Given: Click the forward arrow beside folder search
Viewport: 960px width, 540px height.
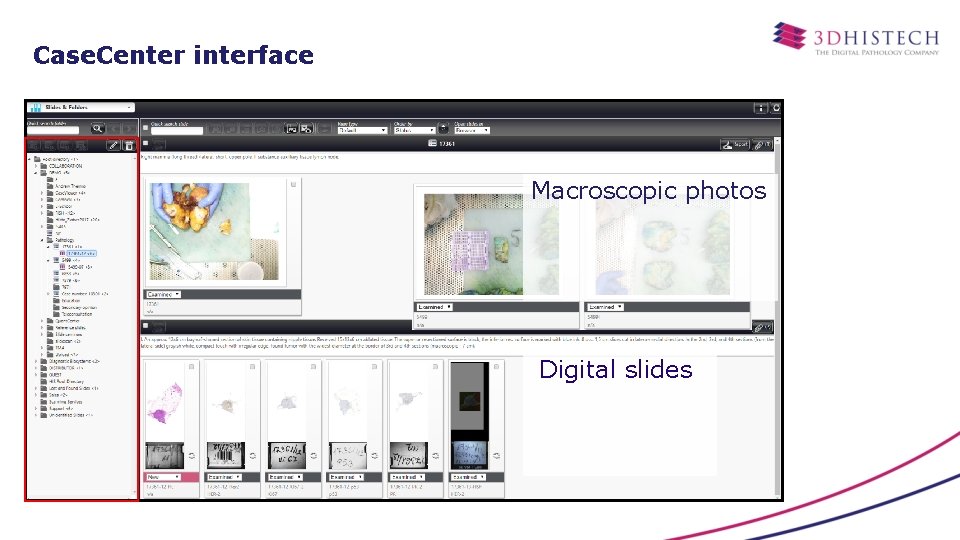Looking at the screenshot, I should 129,129.
